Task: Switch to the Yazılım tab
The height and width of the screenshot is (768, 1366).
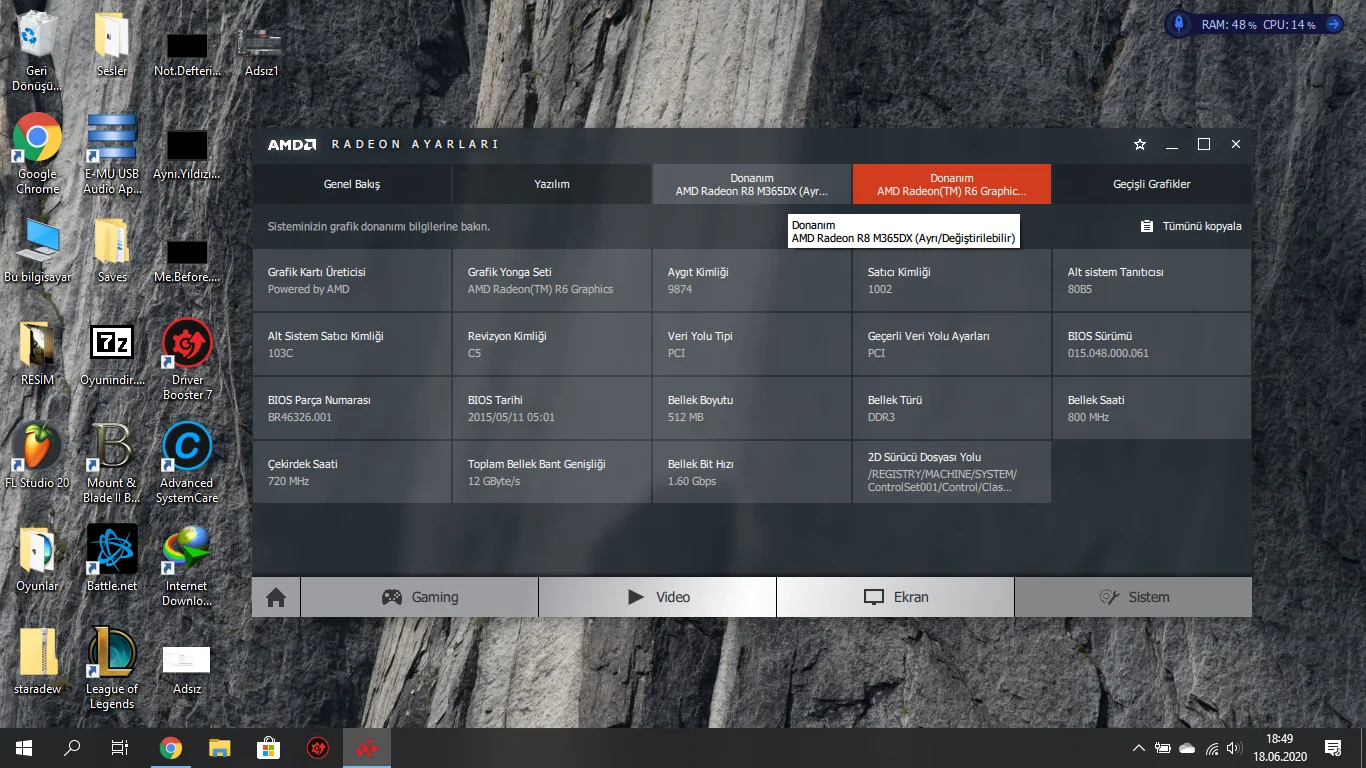Action: point(552,184)
